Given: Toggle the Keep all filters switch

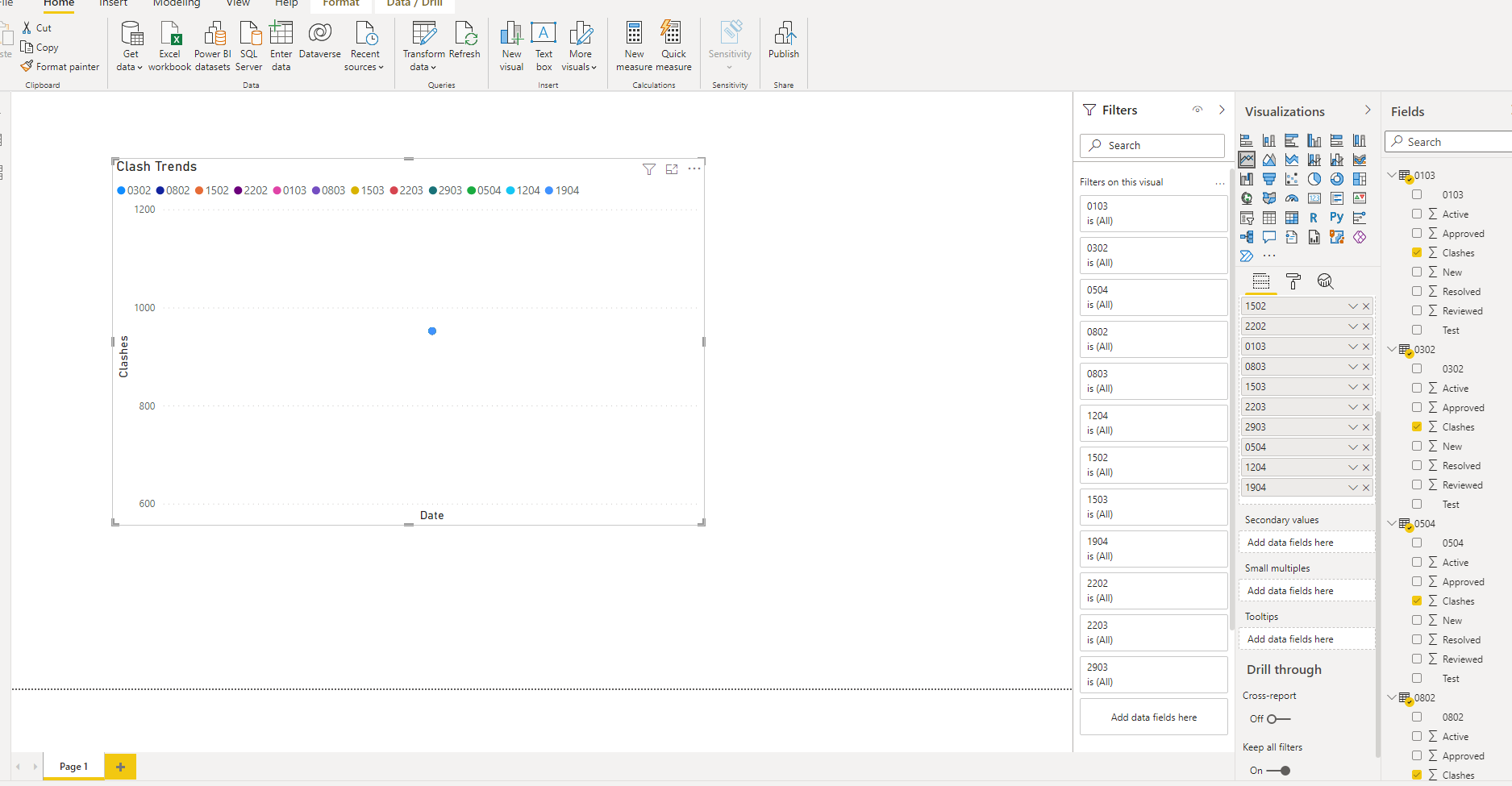Looking at the screenshot, I should click(x=1278, y=771).
